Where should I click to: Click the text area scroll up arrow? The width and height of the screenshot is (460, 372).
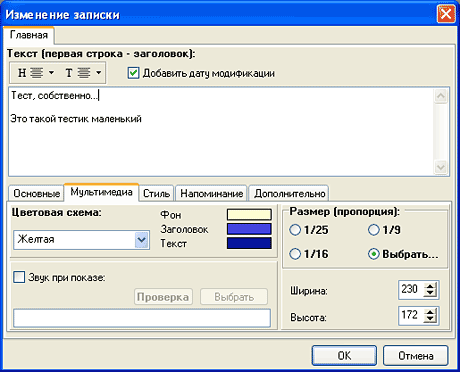[x=441, y=96]
